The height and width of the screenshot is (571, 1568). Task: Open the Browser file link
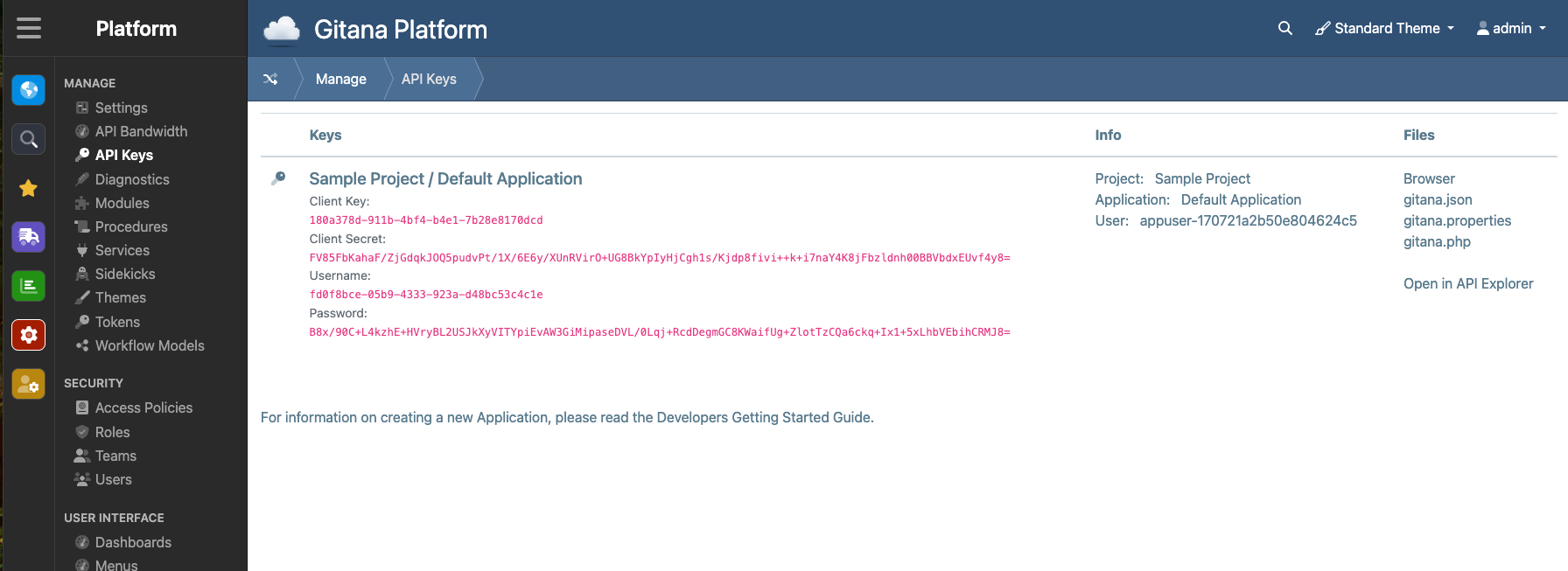(1429, 178)
